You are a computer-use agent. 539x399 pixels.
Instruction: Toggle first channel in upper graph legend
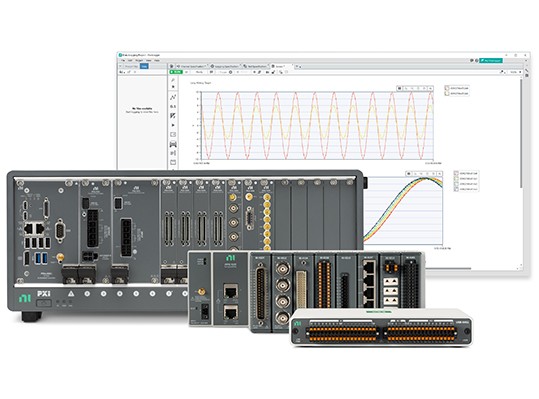447,88
